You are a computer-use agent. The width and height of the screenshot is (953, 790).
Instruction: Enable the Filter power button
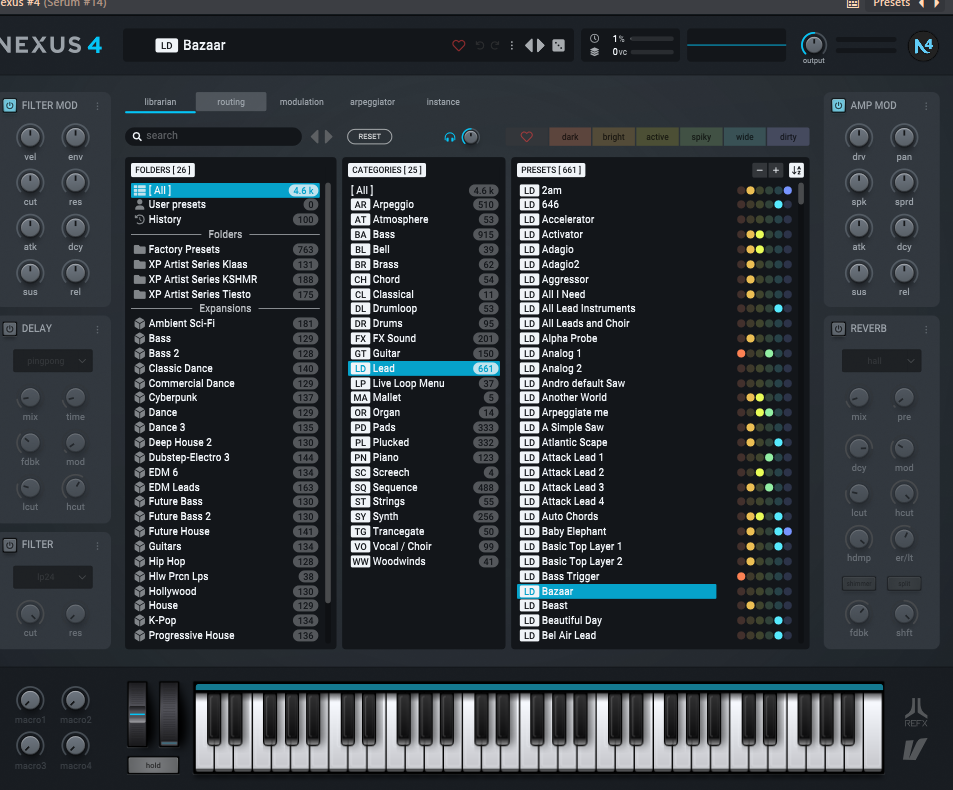[10, 545]
